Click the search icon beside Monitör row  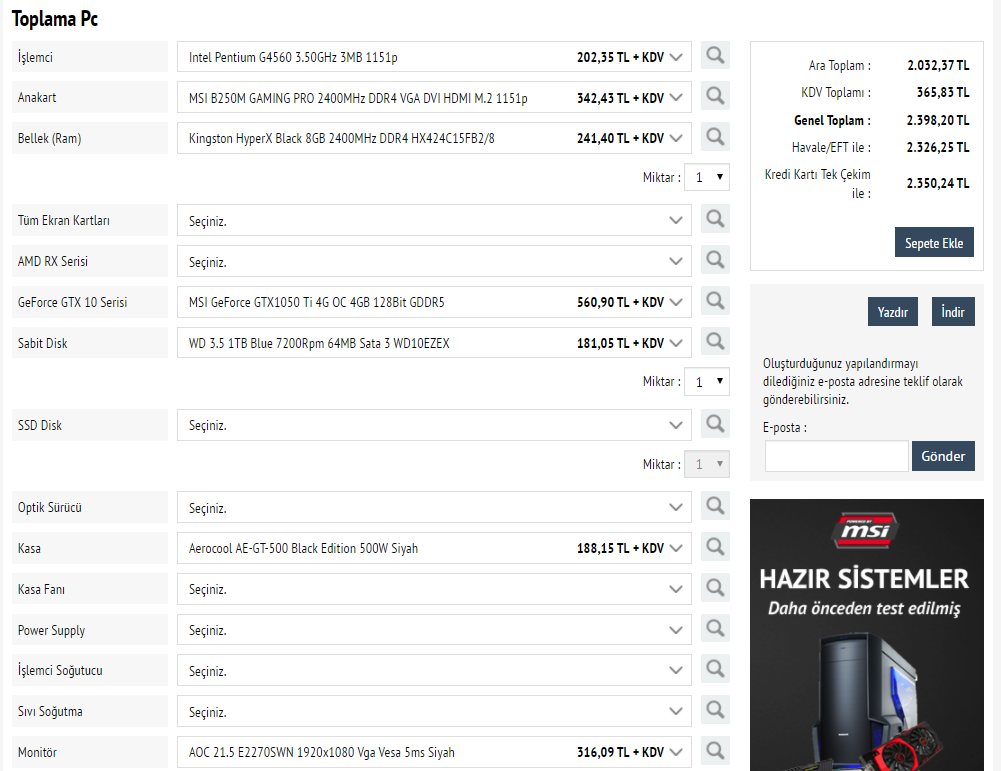point(715,751)
